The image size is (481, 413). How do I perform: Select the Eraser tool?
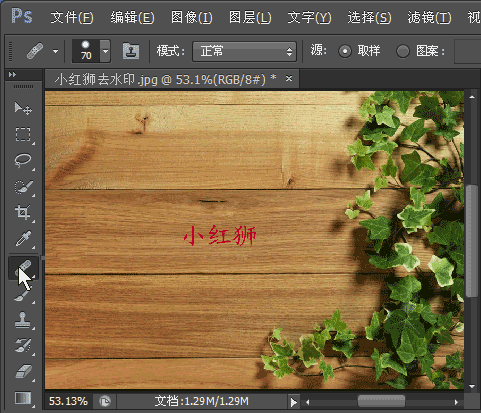click(23, 372)
